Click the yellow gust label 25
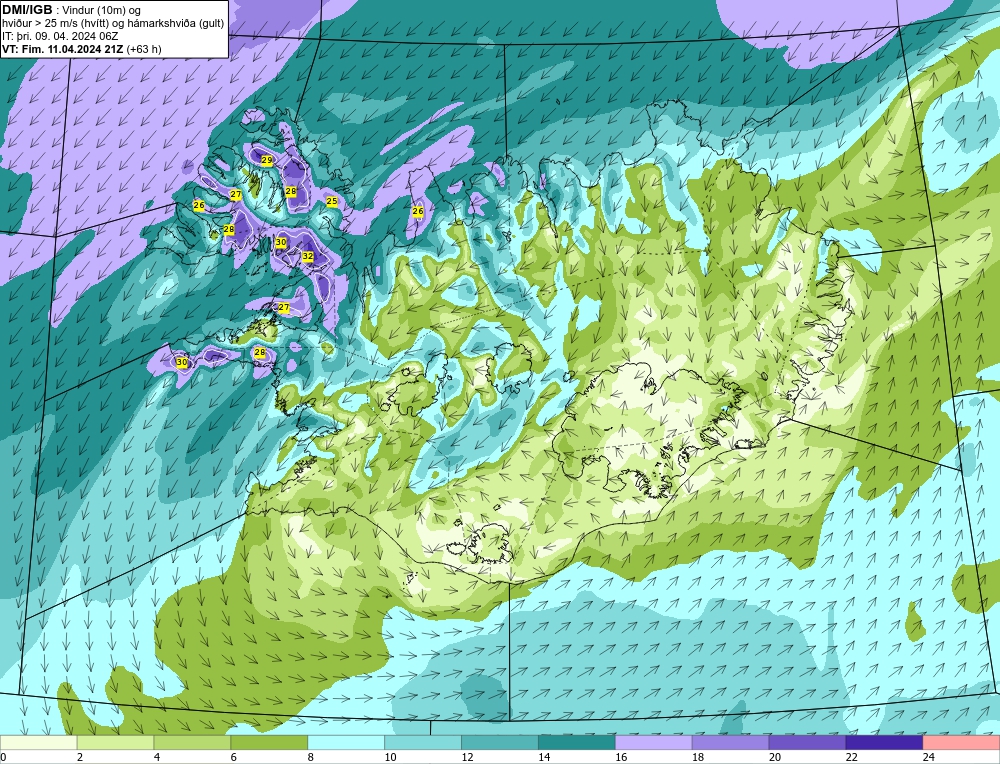 click(x=332, y=202)
